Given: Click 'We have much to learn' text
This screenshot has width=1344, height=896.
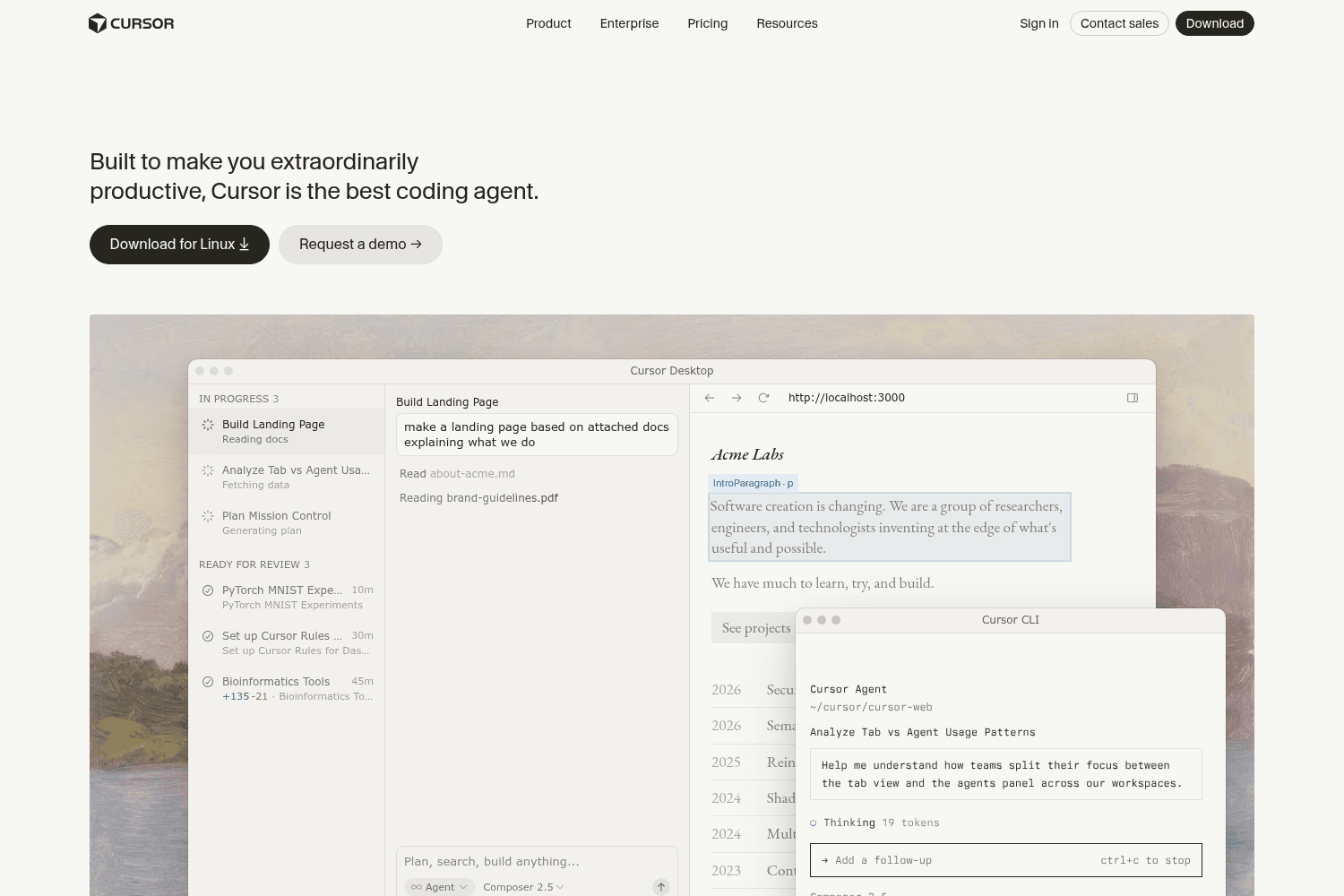Looking at the screenshot, I should pos(823,583).
